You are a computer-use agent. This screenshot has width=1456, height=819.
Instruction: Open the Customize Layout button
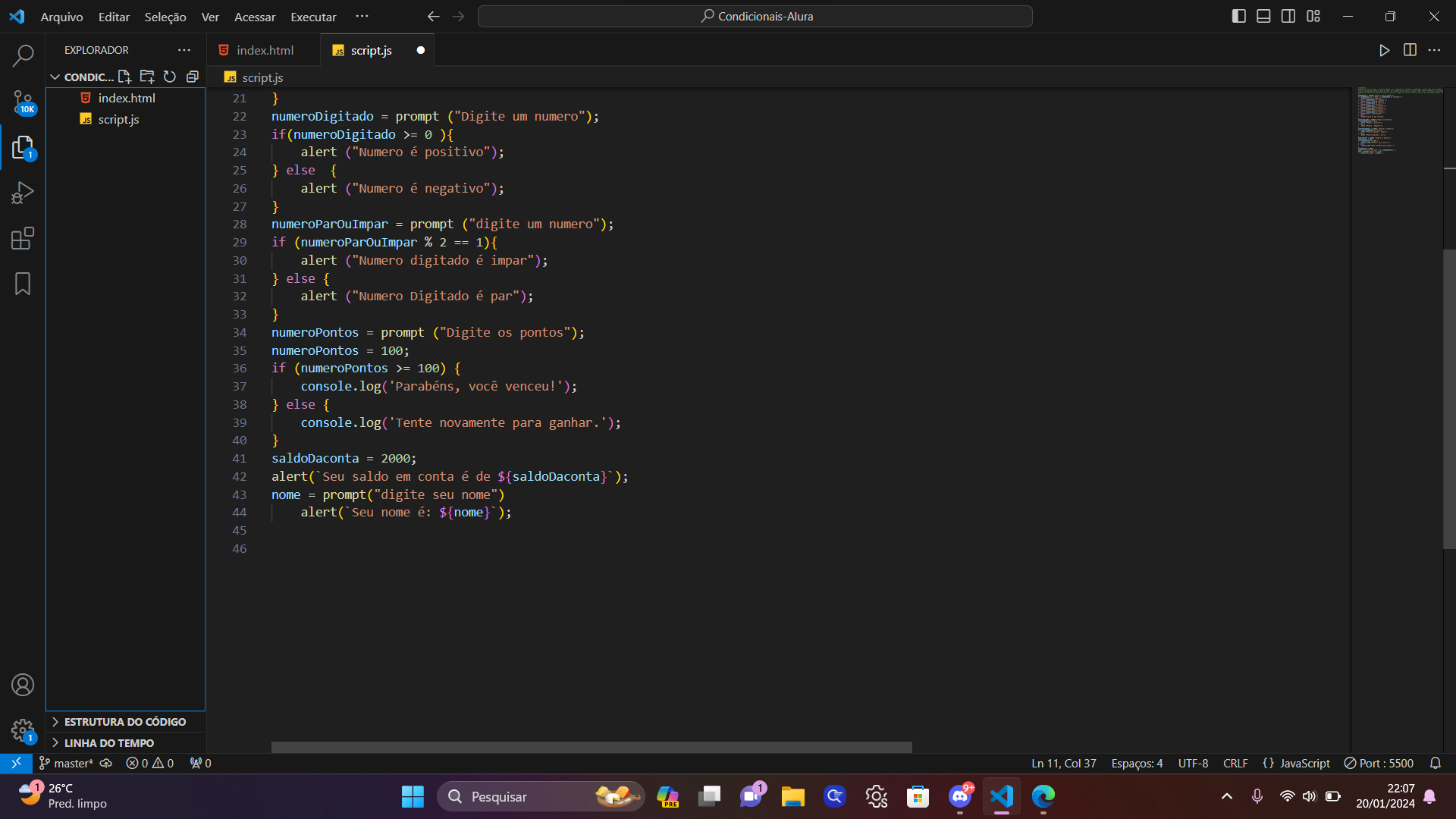[1313, 16]
